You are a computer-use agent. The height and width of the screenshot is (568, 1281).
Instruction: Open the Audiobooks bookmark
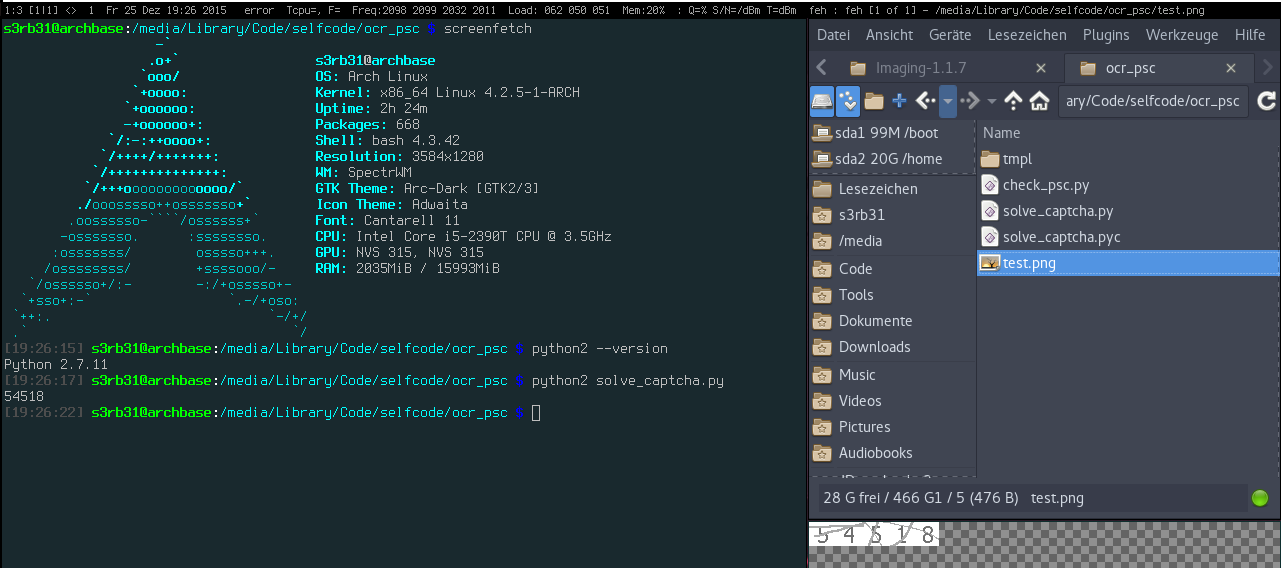[892, 452]
